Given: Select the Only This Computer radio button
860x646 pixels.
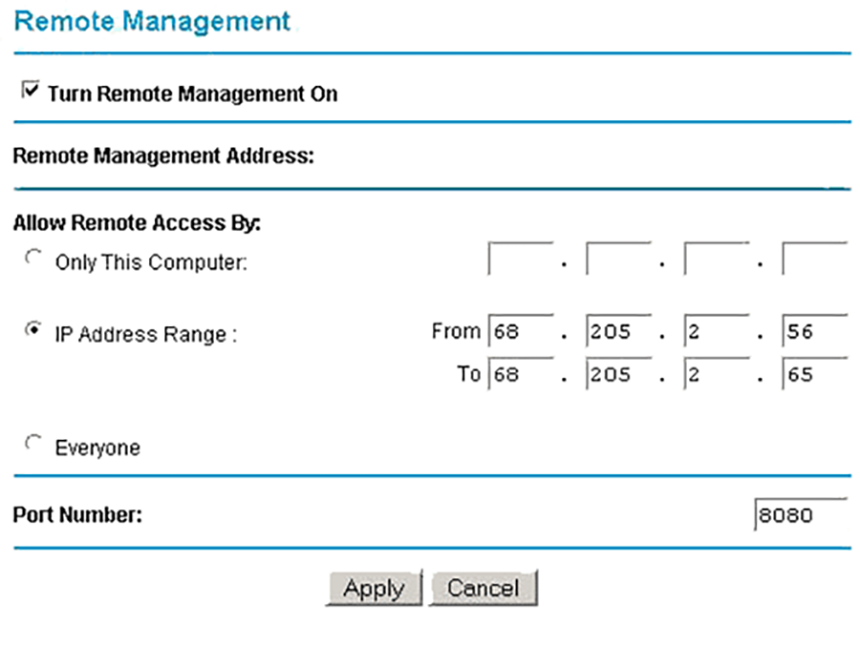Looking at the screenshot, I should (34, 259).
